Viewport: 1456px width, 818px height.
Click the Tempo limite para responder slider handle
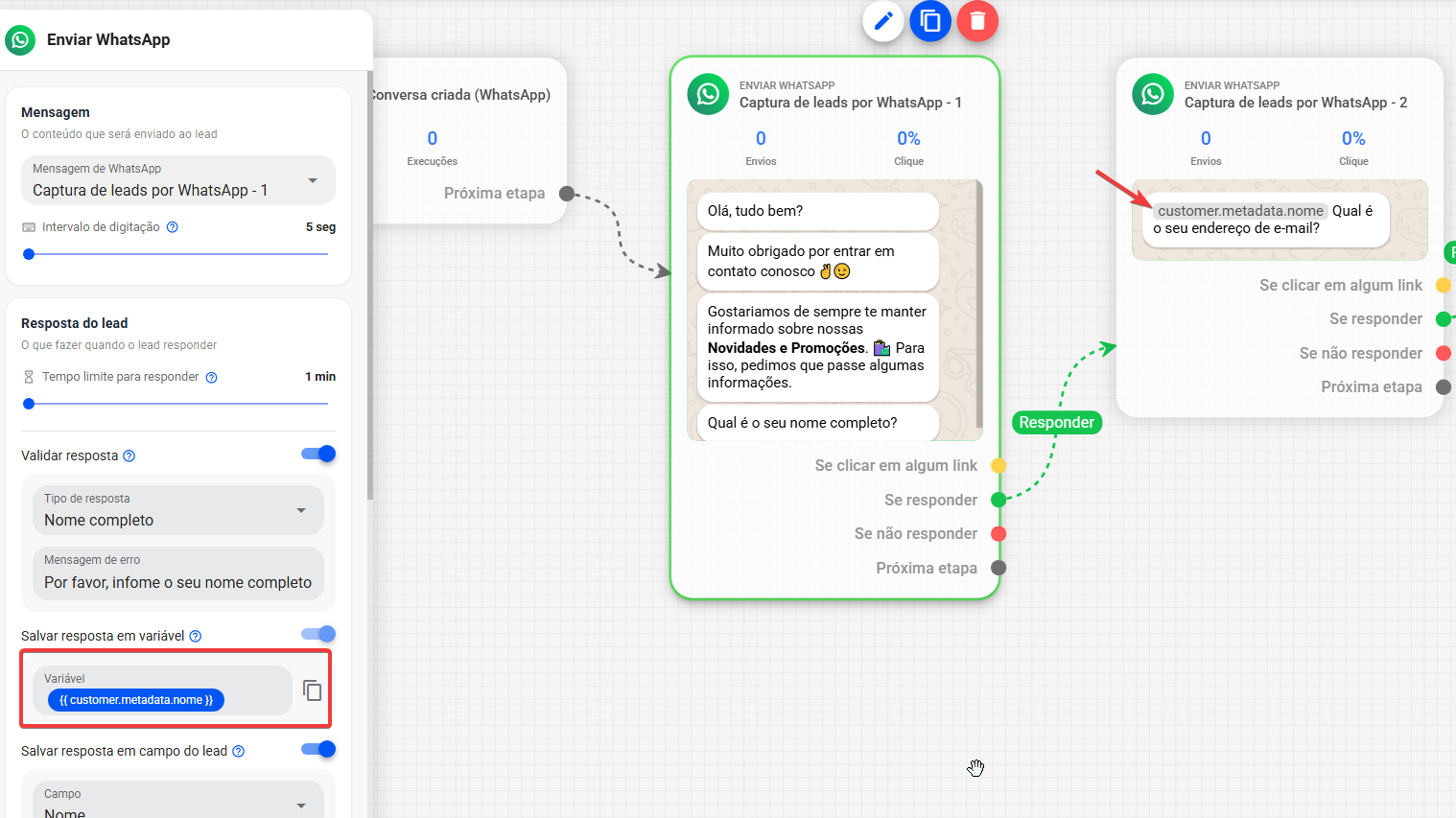(29, 404)
